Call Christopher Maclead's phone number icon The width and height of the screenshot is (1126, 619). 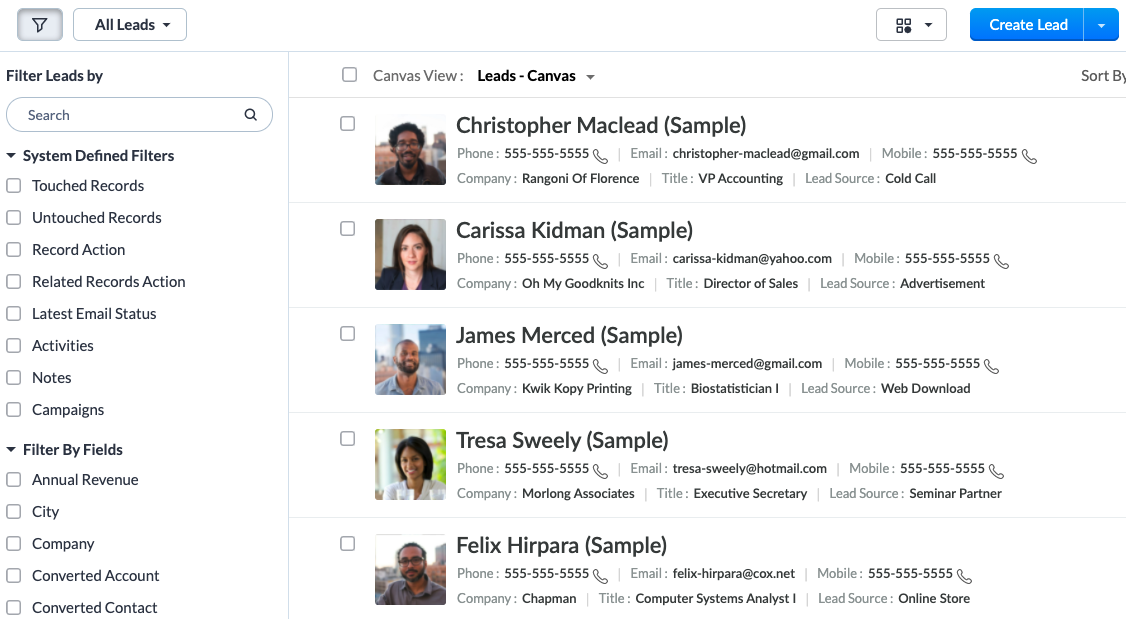click(x=600, y=155)
